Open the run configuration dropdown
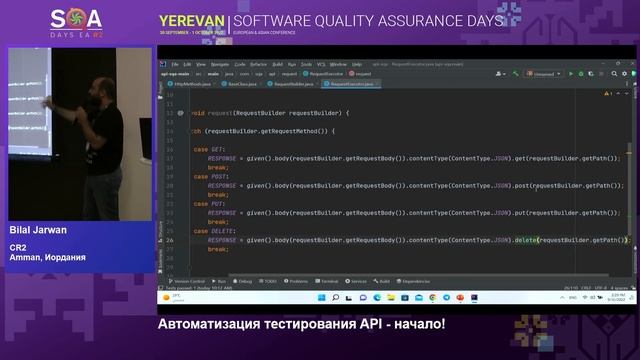The height and width of the screenshot is (360, 640). pos(544,74)
